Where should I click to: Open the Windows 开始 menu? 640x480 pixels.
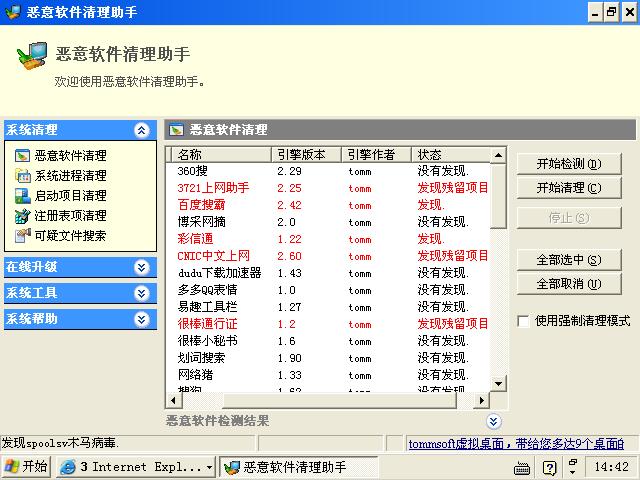(x=26, y=467)
